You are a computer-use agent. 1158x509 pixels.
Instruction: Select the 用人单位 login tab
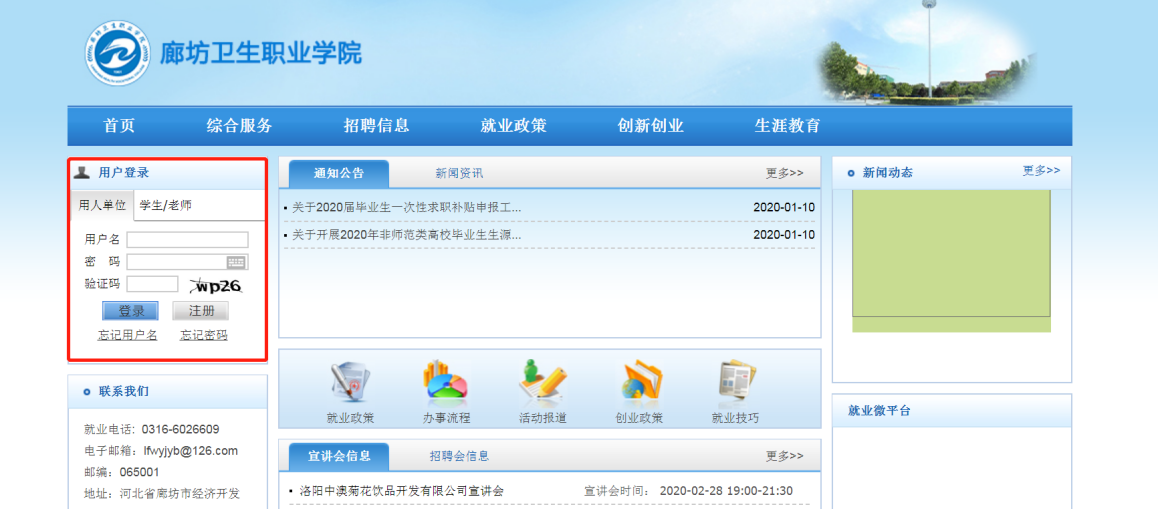click(102, 205)
